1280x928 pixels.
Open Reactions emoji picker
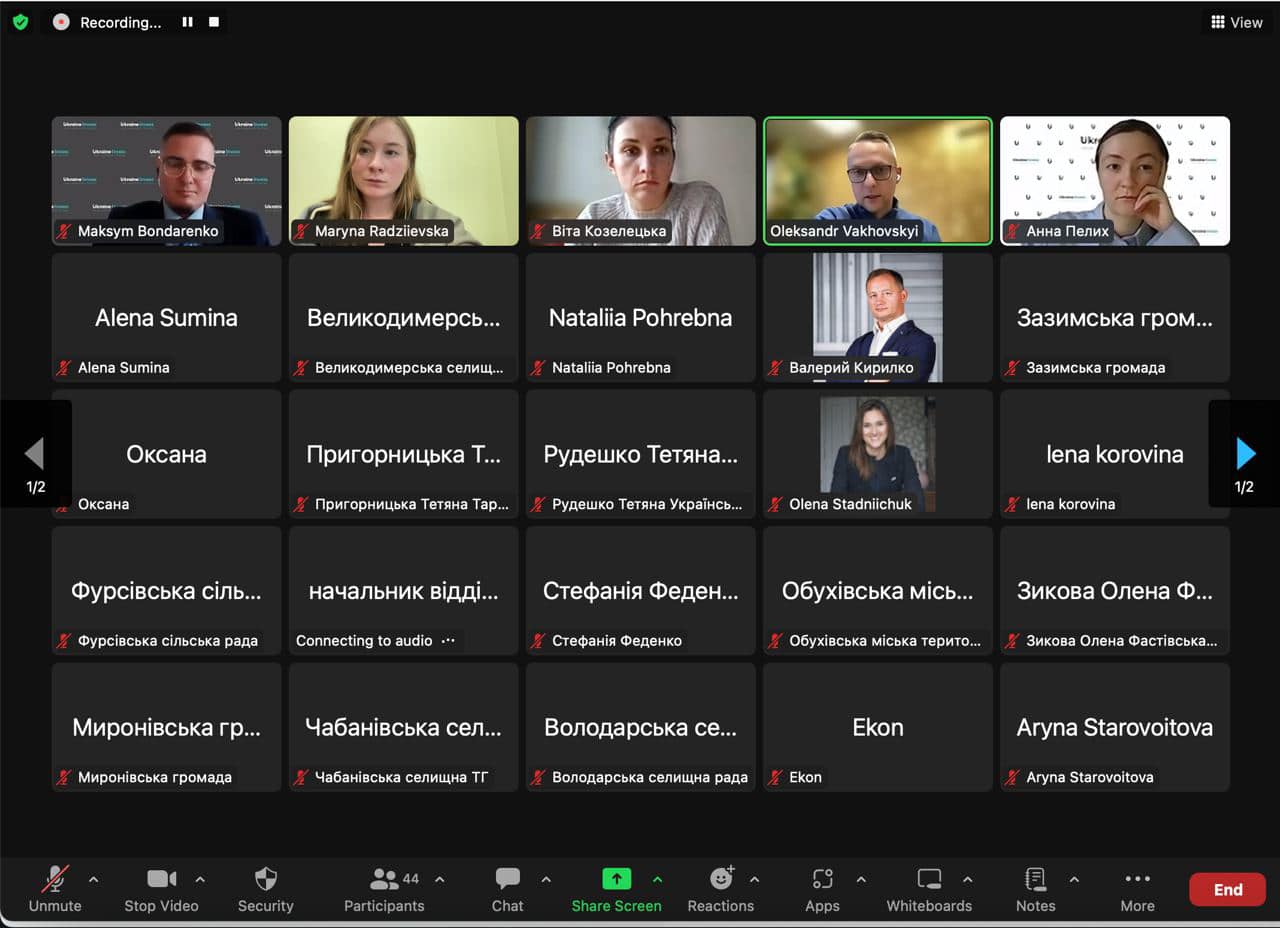pyautogui.click(x=720, y=889)
